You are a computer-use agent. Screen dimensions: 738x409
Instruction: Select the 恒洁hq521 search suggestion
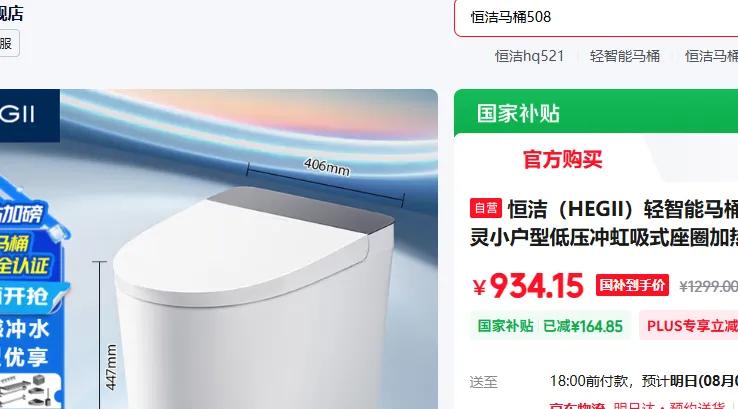point(529,56)
